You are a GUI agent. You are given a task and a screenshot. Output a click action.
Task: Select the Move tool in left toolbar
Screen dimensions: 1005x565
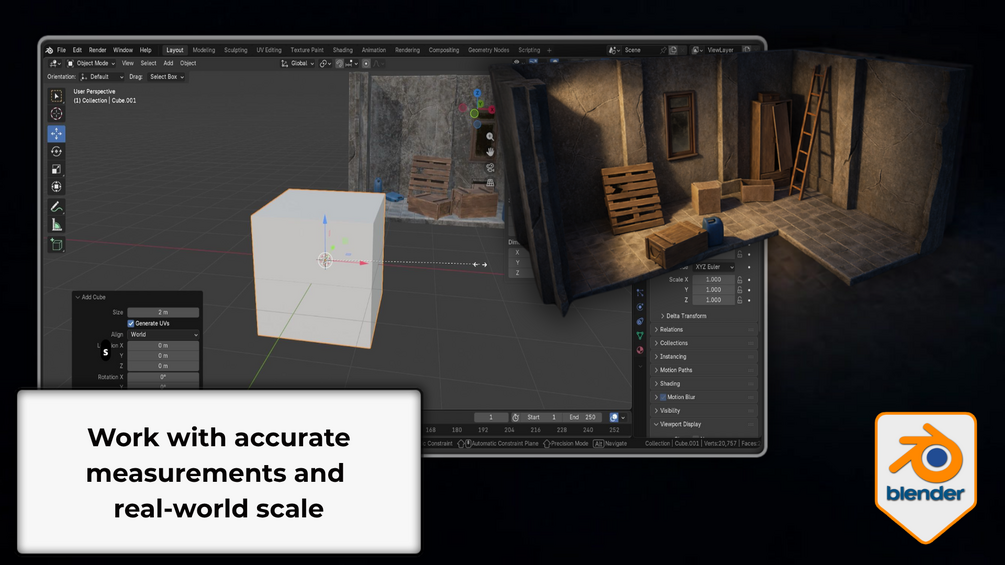56,133
